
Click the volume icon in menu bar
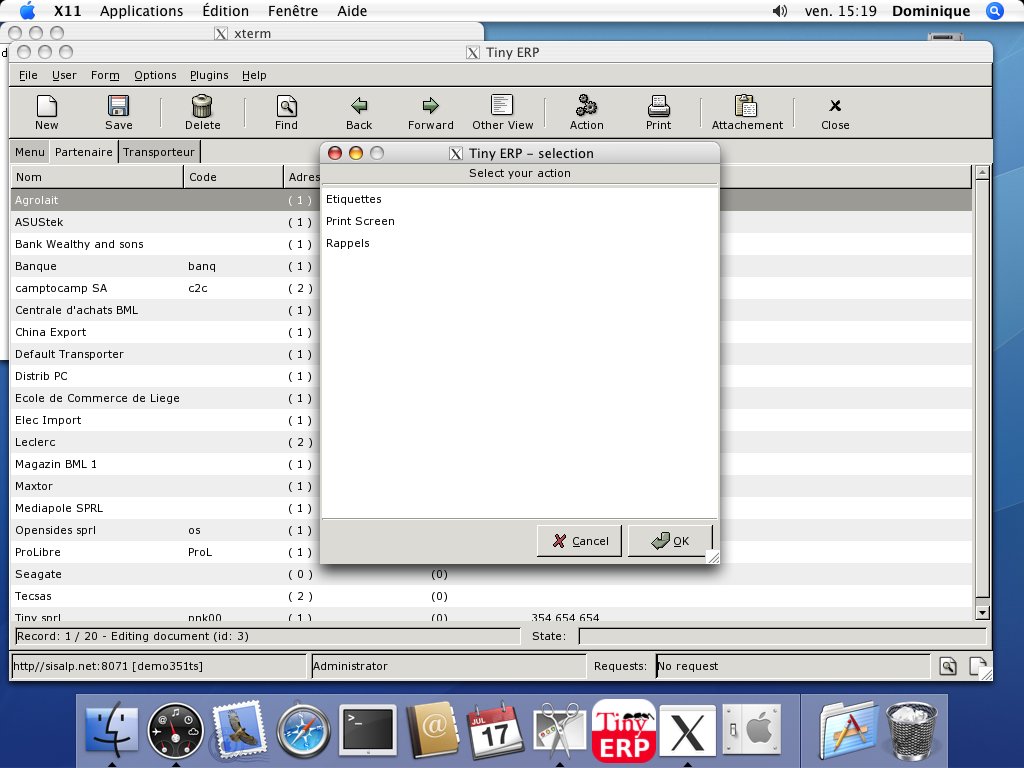[x=780, y=11]
